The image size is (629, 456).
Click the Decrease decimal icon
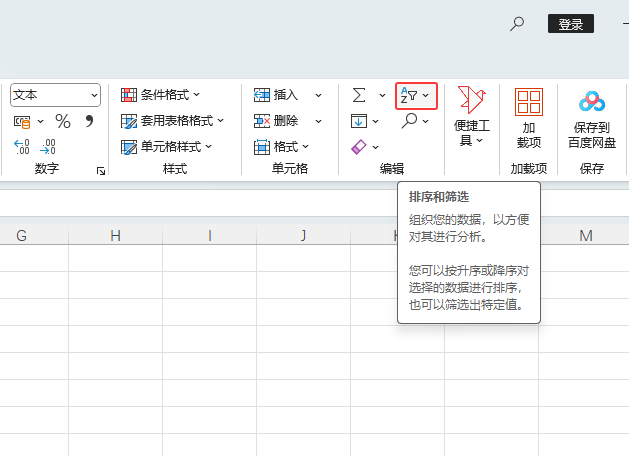[48, 147]
